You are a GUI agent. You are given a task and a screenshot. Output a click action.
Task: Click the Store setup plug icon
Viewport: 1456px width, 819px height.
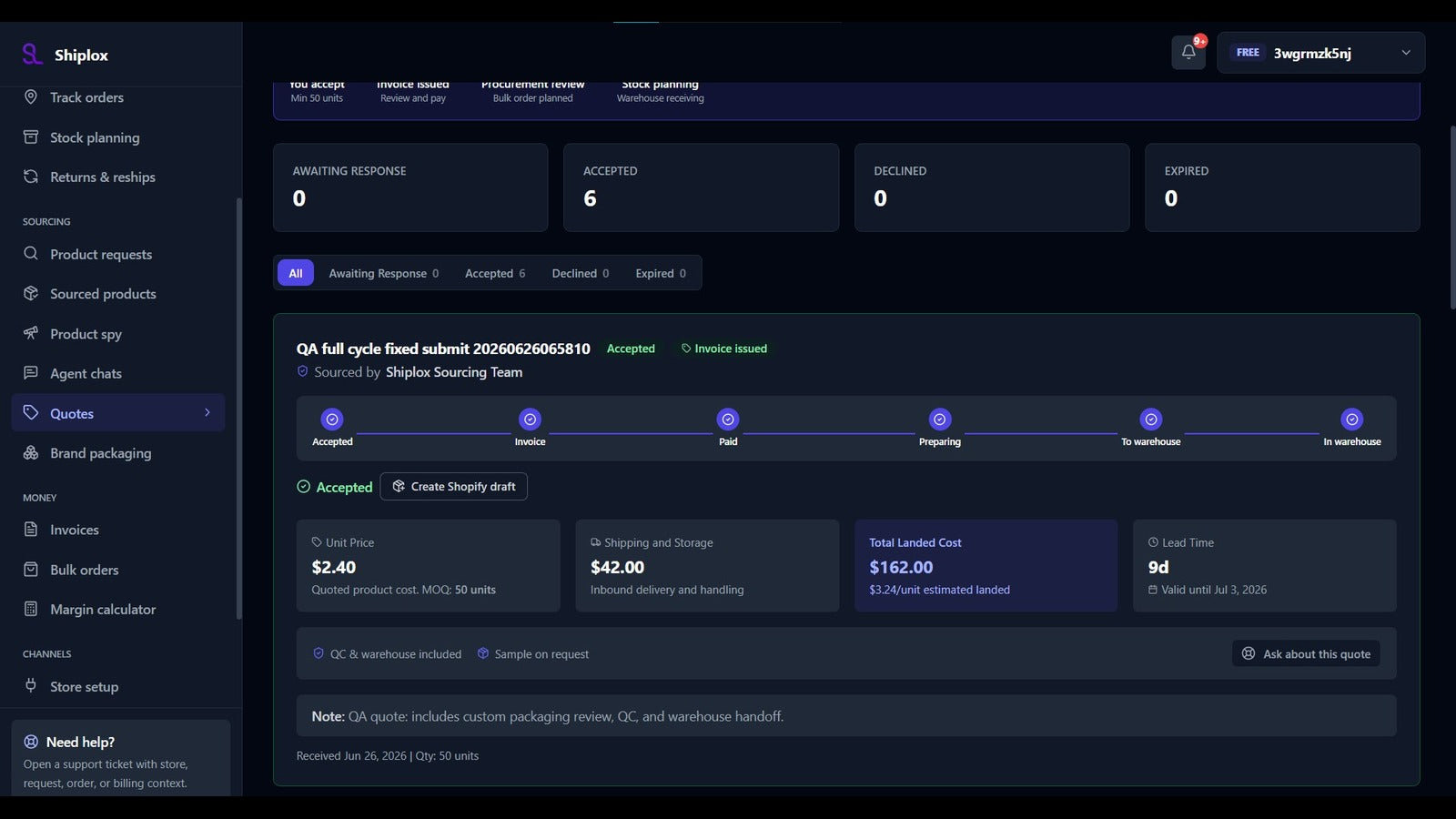(31, 685)
